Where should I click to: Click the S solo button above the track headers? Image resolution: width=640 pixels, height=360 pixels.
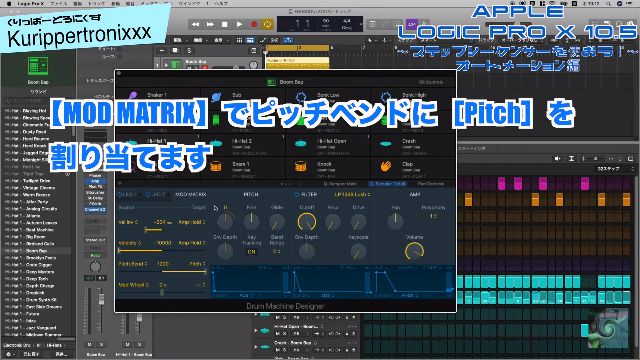[x=189, y=51]
